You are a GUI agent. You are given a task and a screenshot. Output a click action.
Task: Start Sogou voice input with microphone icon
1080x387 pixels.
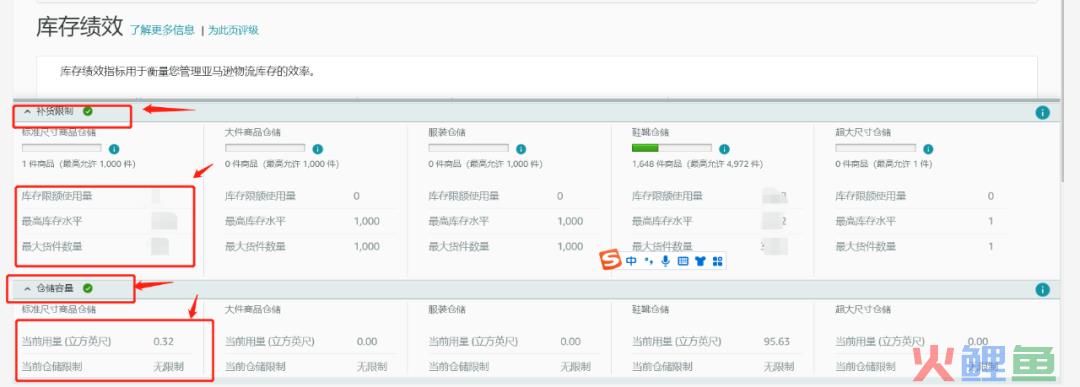(x=665, y=261)
